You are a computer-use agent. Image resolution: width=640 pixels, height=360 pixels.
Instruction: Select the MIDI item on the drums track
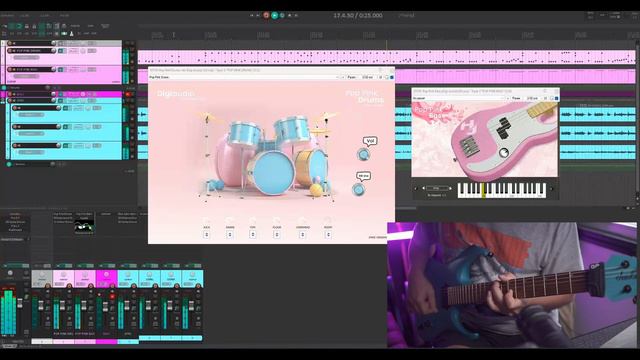387,57
